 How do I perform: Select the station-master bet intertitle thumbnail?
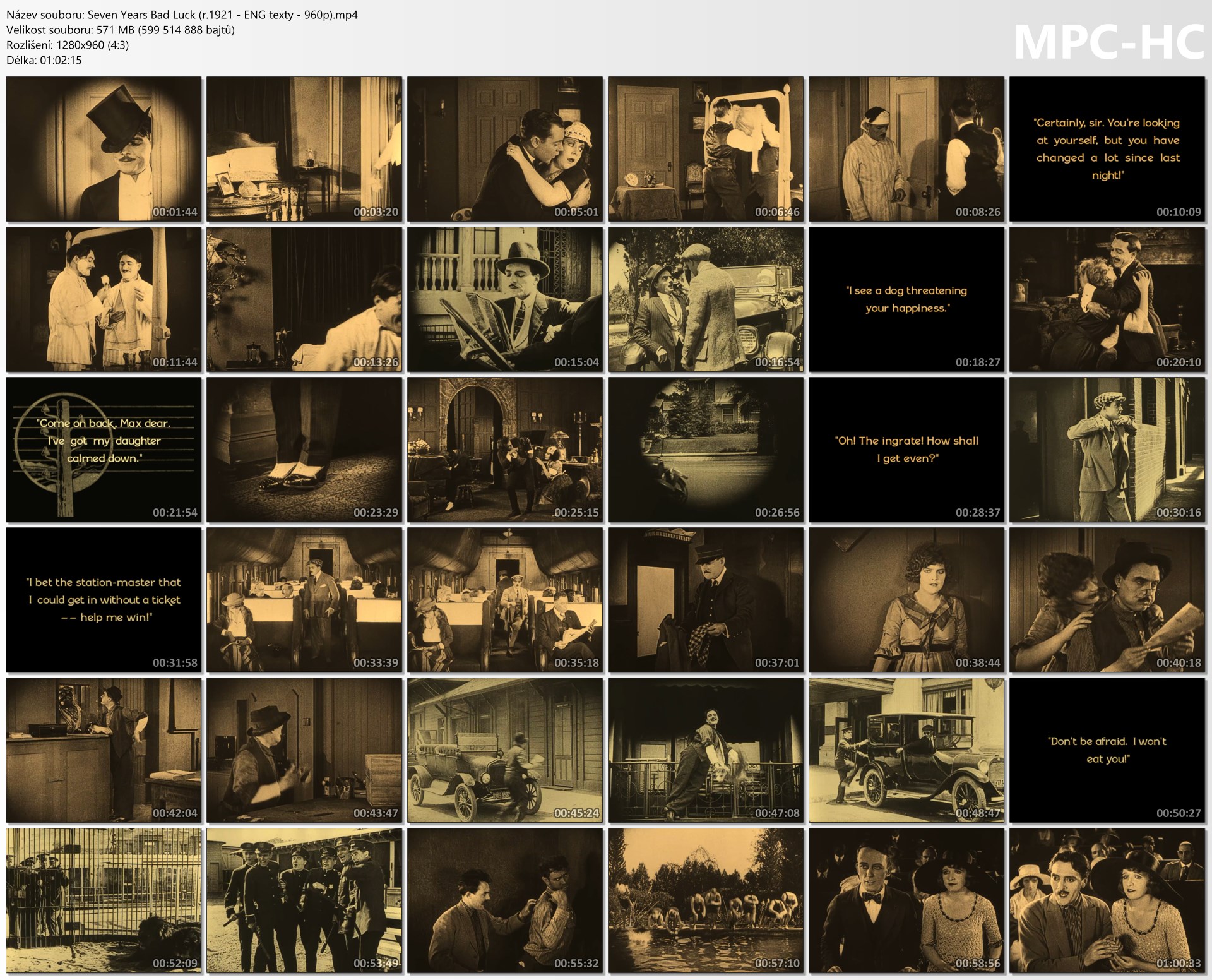(x=104, y=600)
